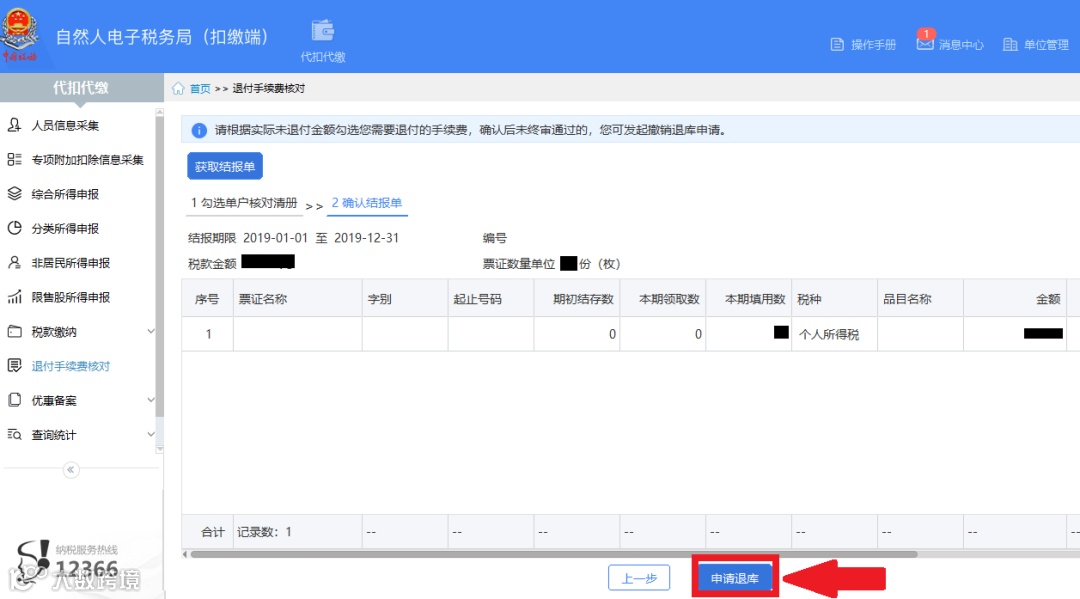This screenshot has width=1080, height=599.
Task: Click the 税款缴纳 folder icon
Action: tap(14, 331)
